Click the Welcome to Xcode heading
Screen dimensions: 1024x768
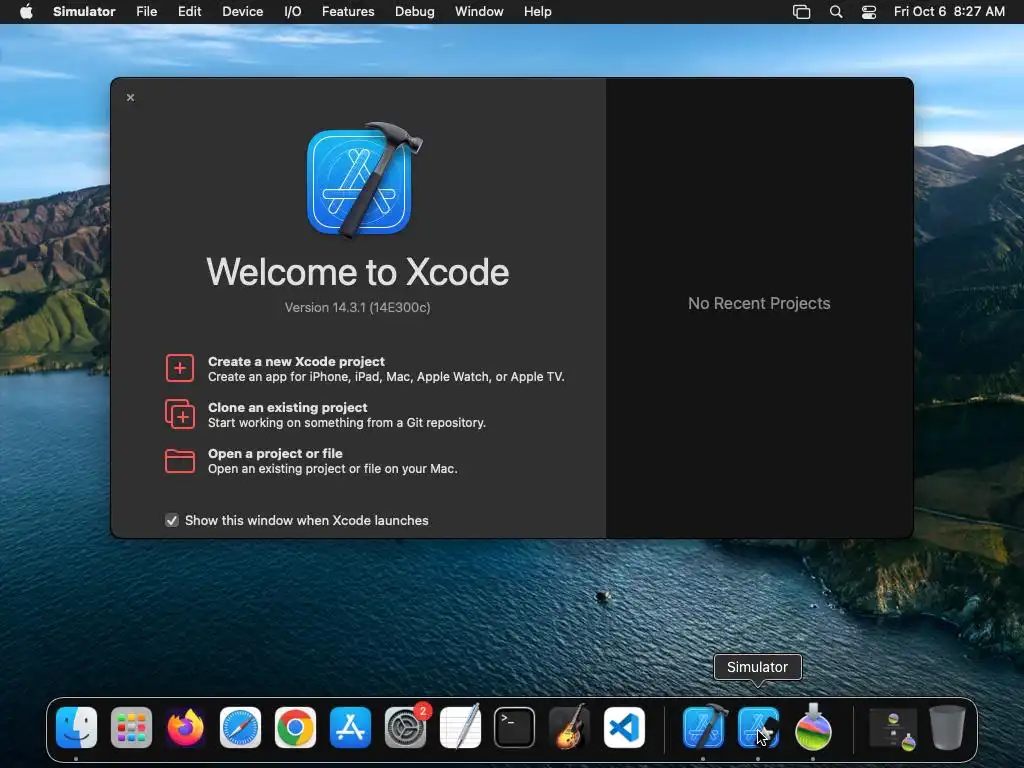point(357,272)
